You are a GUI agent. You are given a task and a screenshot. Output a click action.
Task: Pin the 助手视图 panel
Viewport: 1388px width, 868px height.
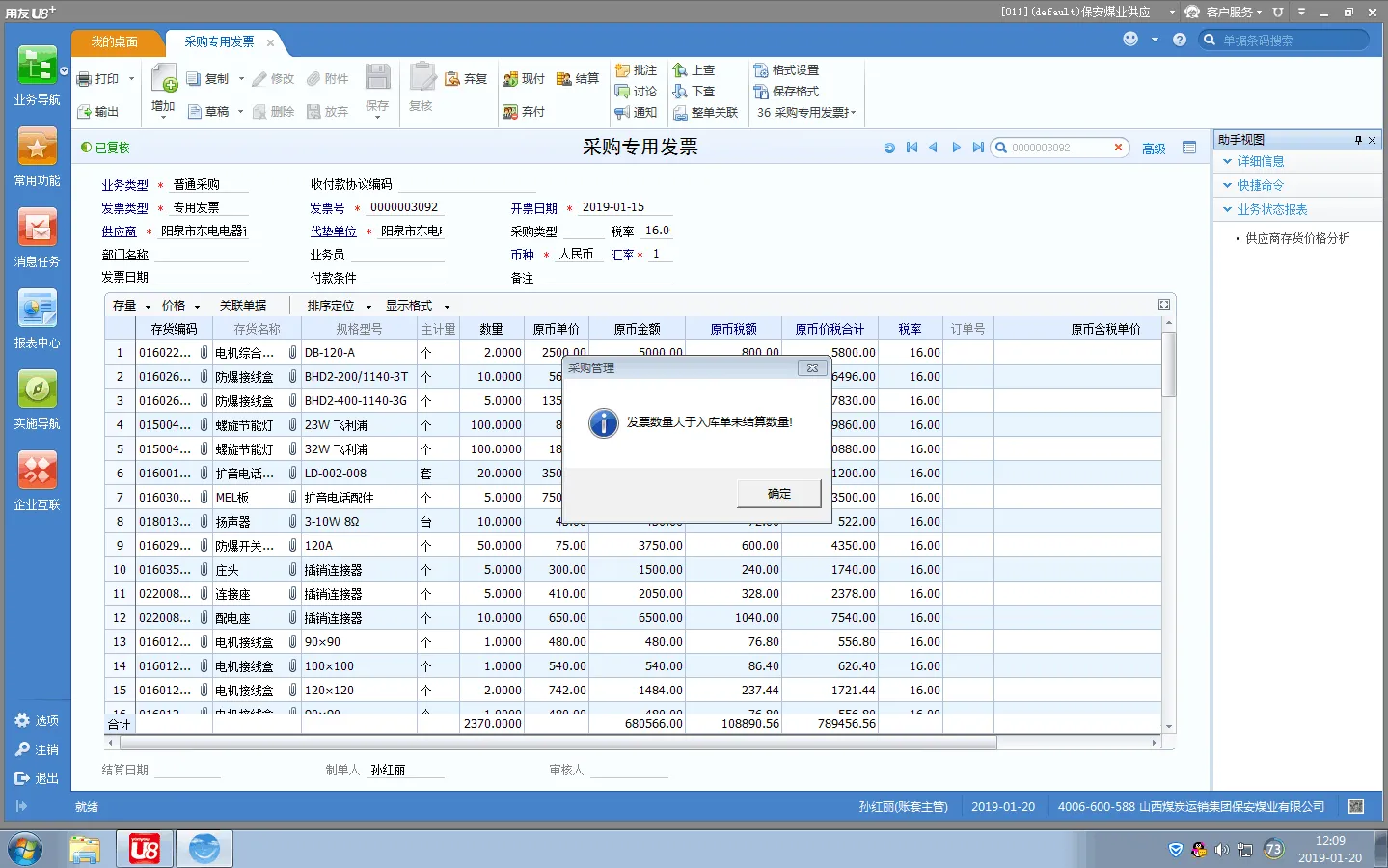coord(1358,140)
